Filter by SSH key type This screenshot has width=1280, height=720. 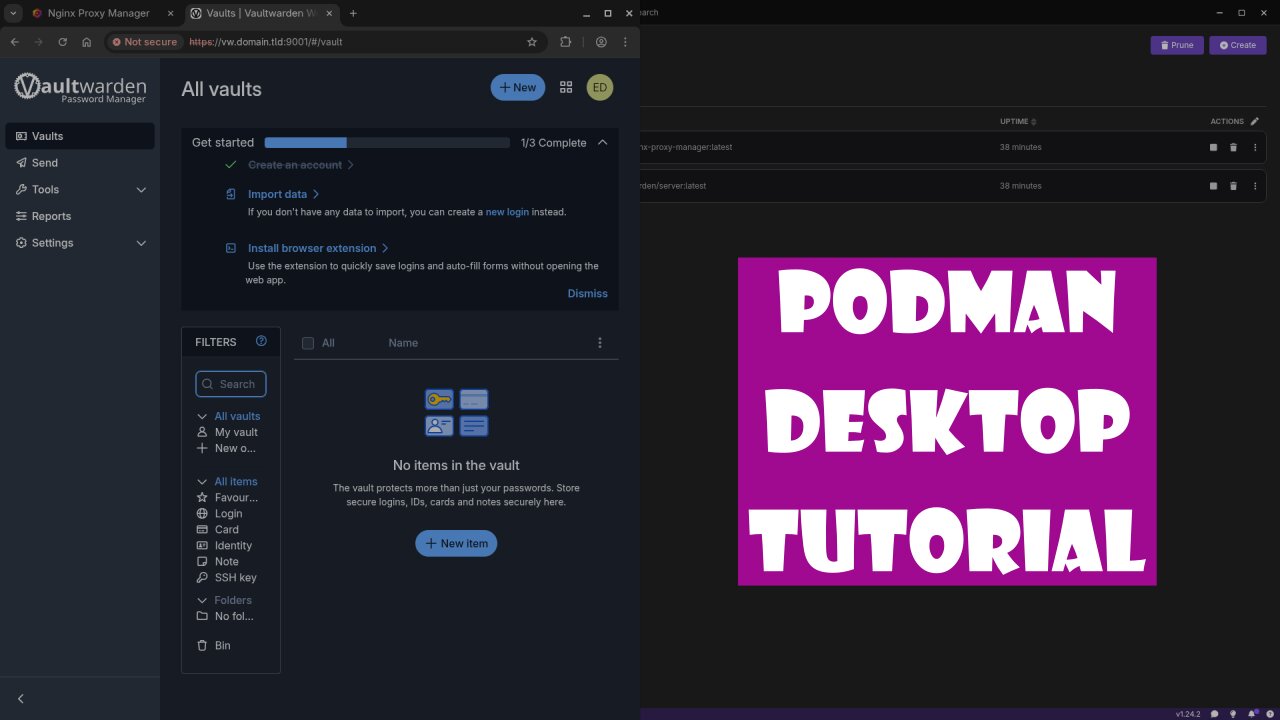tap(235, 577)
